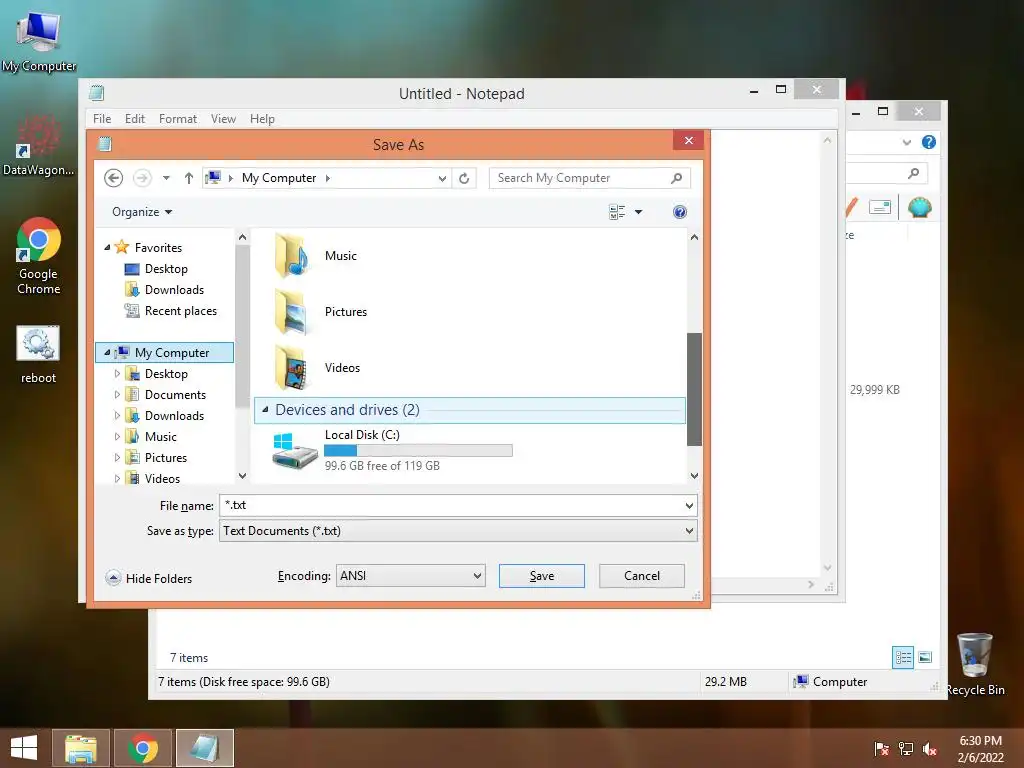
Task: Click Hide Folders button
Action: 149,579
